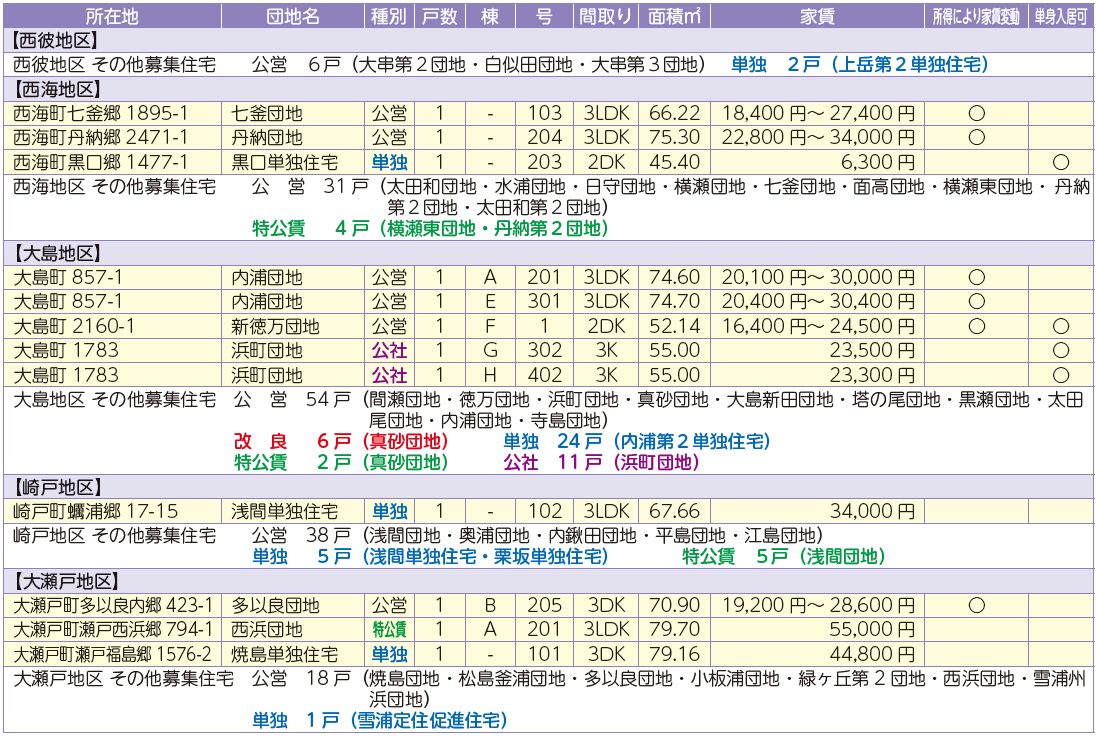Select the 【大島地区】 section heading
Screen dimensions: 1097x737
(x=56, y=253)
